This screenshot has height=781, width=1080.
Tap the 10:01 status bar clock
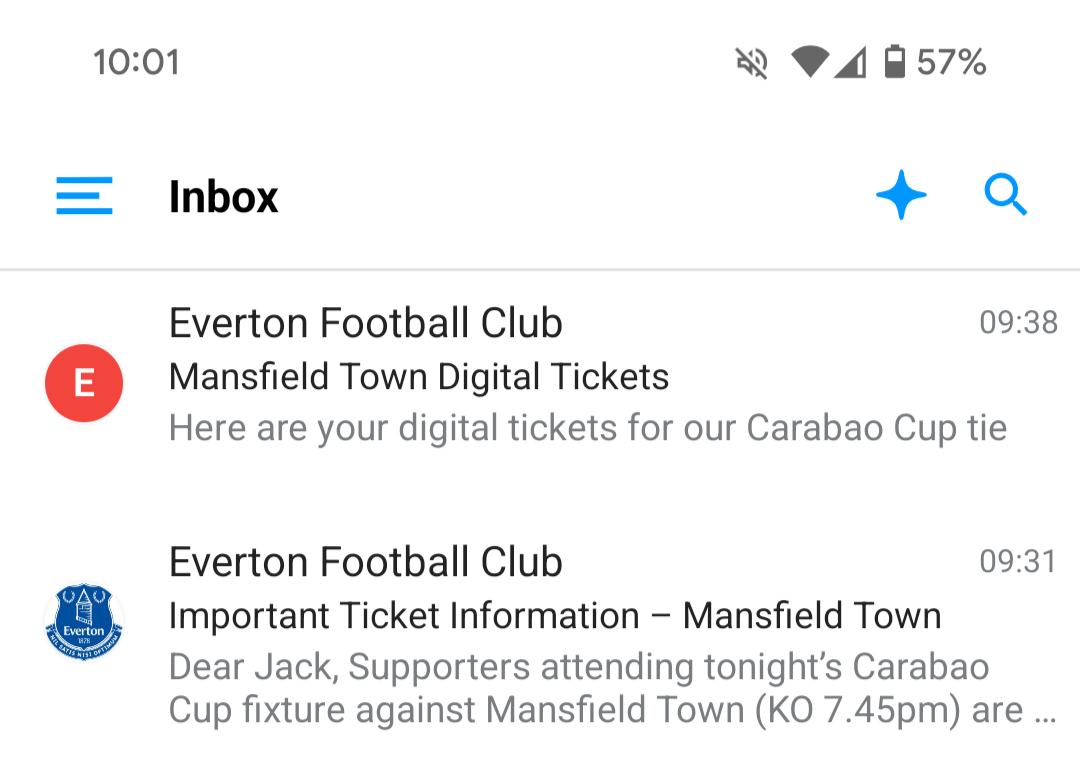click(136, 63)
